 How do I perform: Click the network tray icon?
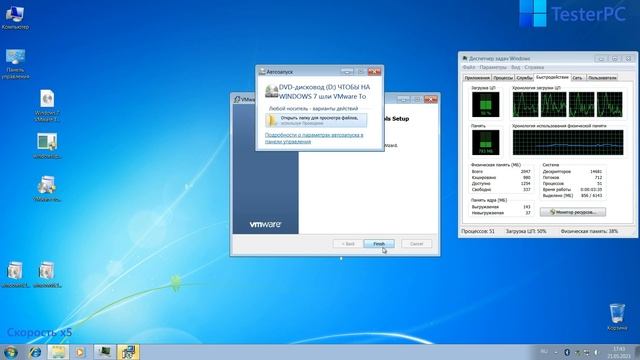pos(587,352)
